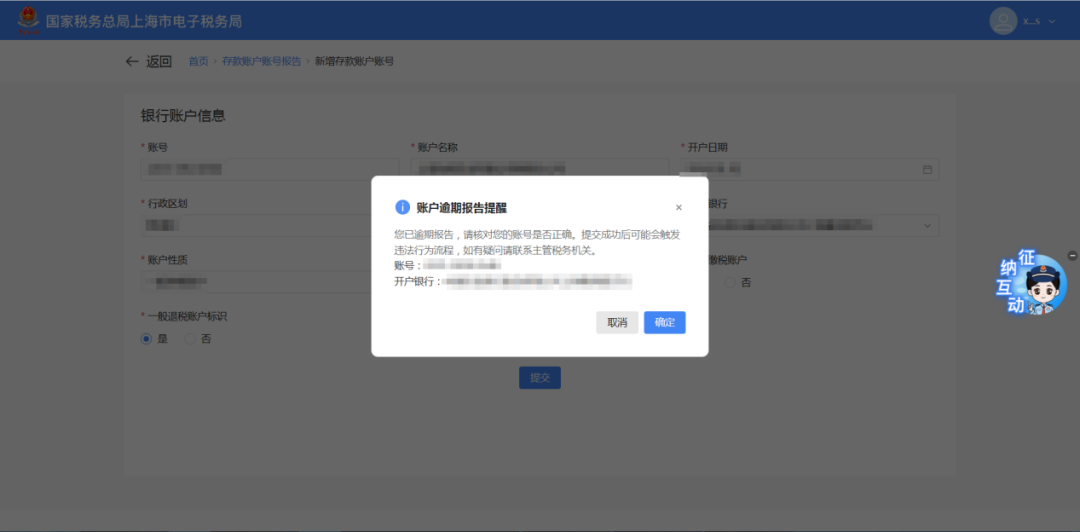Click the 账号 input field
Viewport: 1080px width, 532px height.
point(268,169)
